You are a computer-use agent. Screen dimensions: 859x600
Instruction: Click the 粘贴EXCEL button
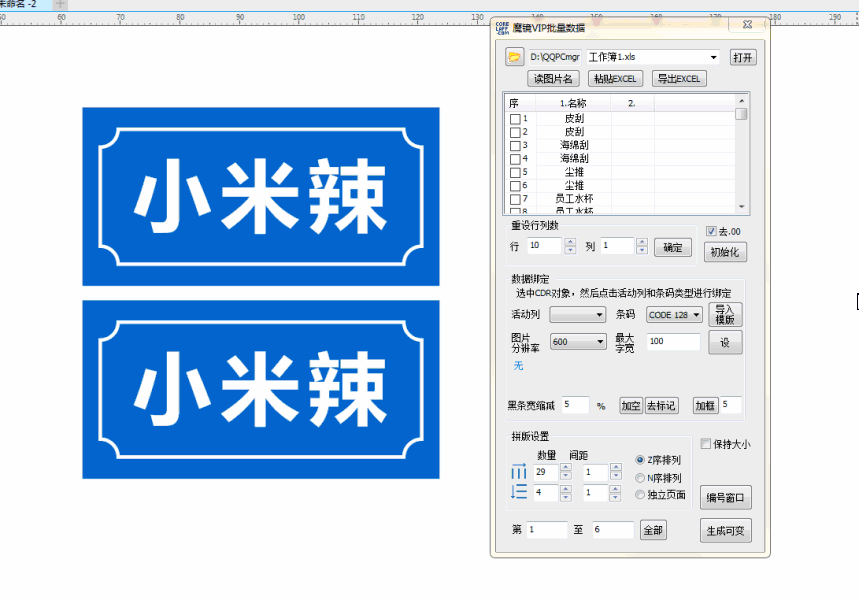tap(615, 79)
